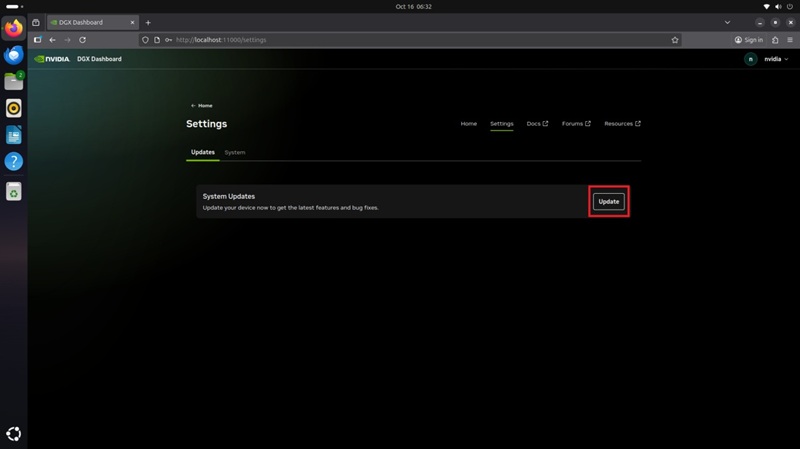
Task: Select the Updates tab
Action: click(203, 152)
